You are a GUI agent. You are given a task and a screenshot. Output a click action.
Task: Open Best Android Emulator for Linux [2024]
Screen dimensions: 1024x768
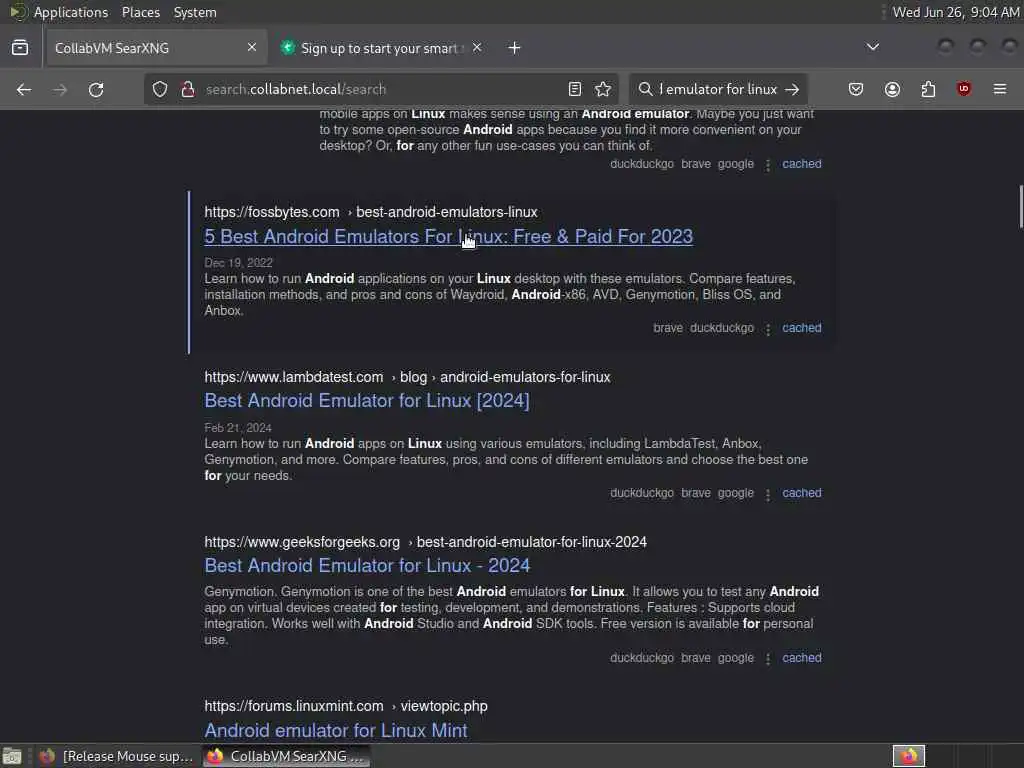pos(367,400)
